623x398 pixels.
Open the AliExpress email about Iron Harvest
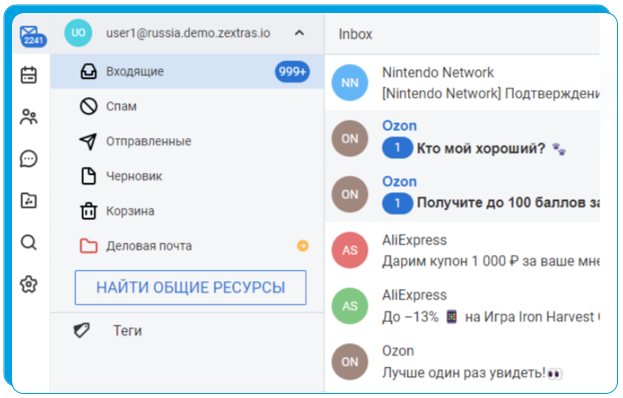pos(462,306)
